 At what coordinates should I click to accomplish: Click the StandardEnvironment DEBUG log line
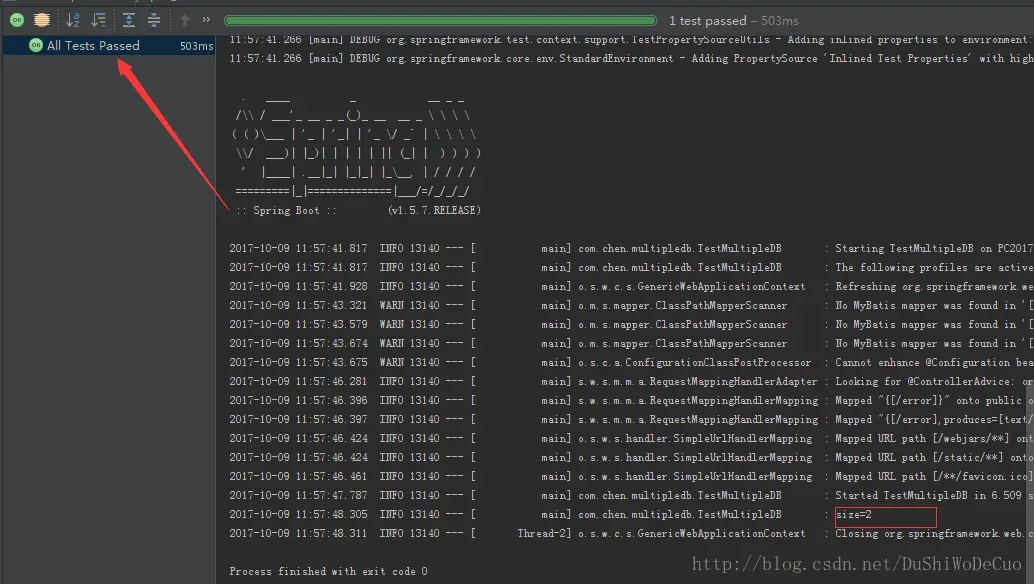click(x=631, y=59)
